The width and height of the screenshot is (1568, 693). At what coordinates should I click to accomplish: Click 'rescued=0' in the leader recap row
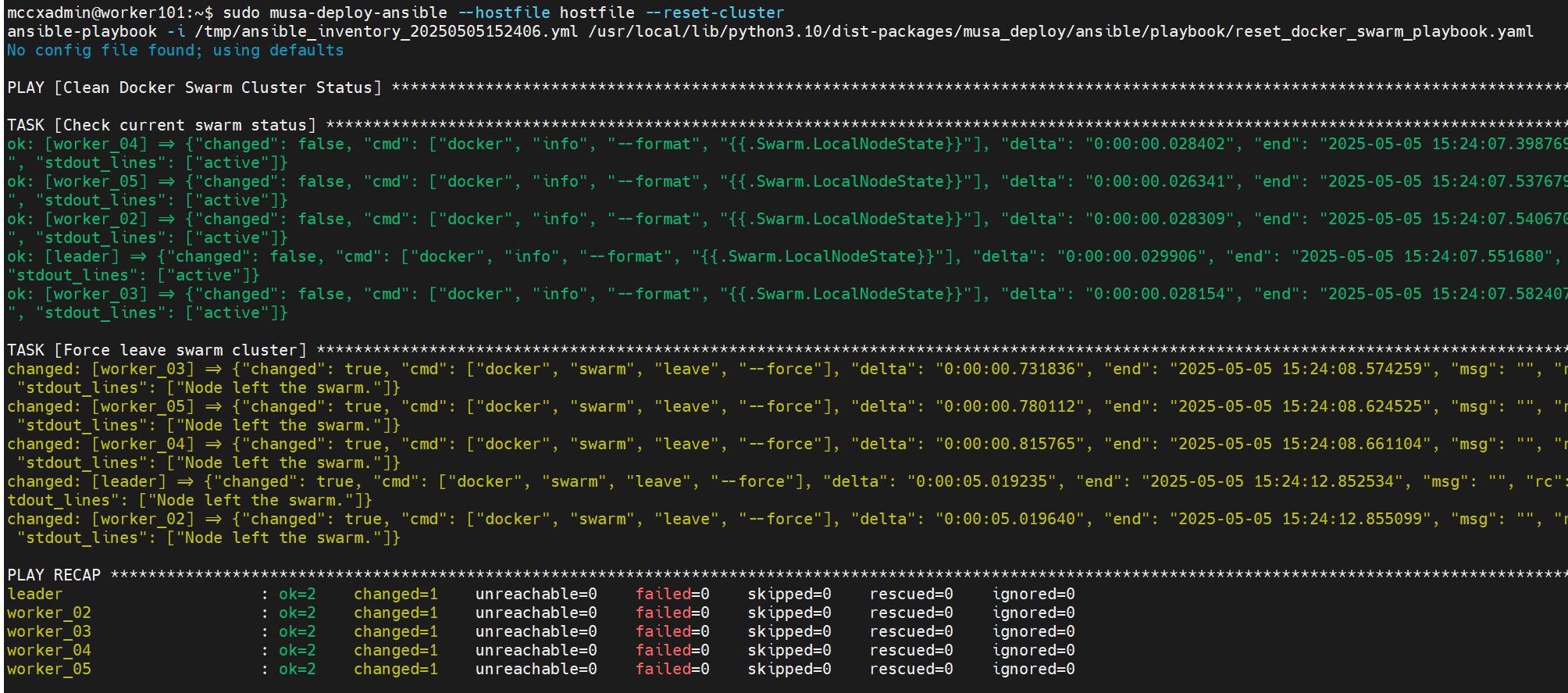(x=911, y=594)
